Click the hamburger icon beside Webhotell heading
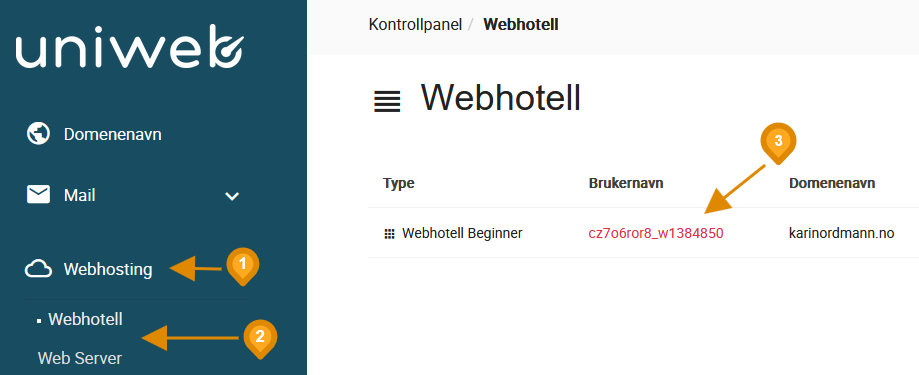Screen dimensions: 919x375 point(387,101)
